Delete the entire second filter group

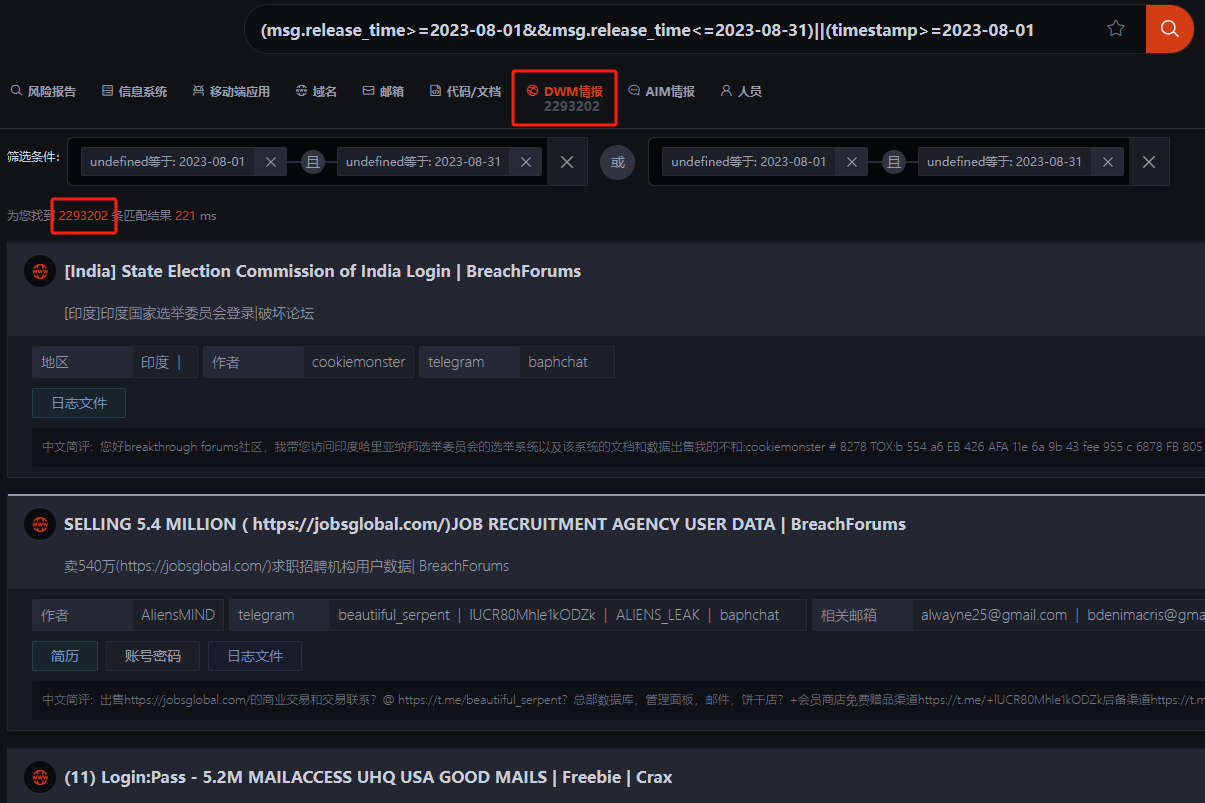[x=1149, y=162]
